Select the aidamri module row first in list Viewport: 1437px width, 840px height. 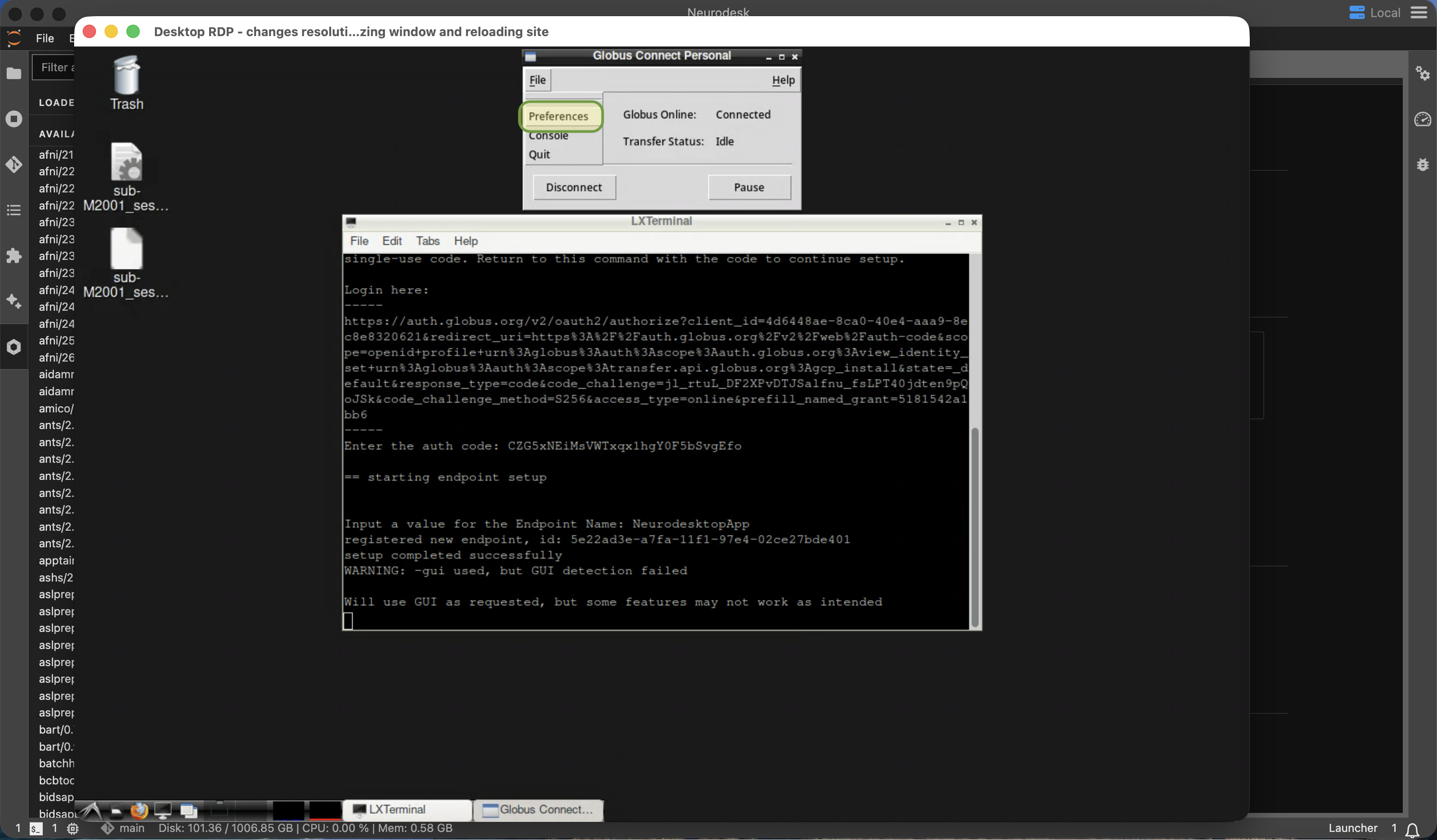56,374
